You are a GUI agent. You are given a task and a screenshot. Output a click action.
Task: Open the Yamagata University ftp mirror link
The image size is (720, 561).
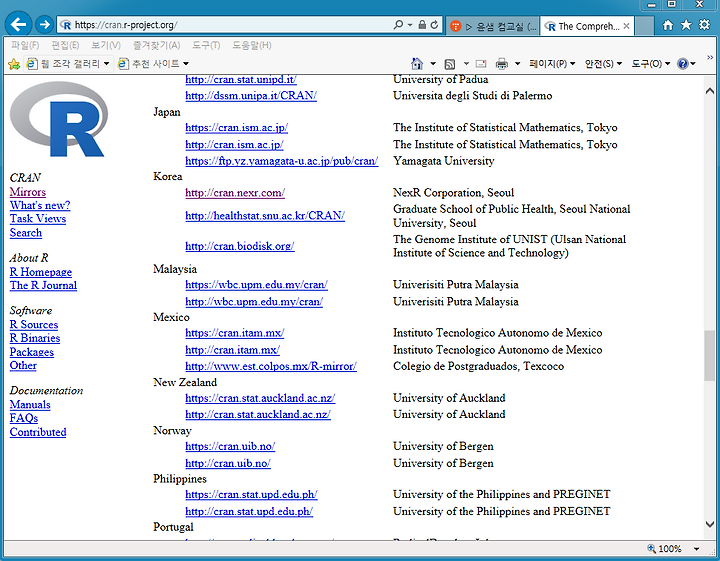click(x=281, y=161)
